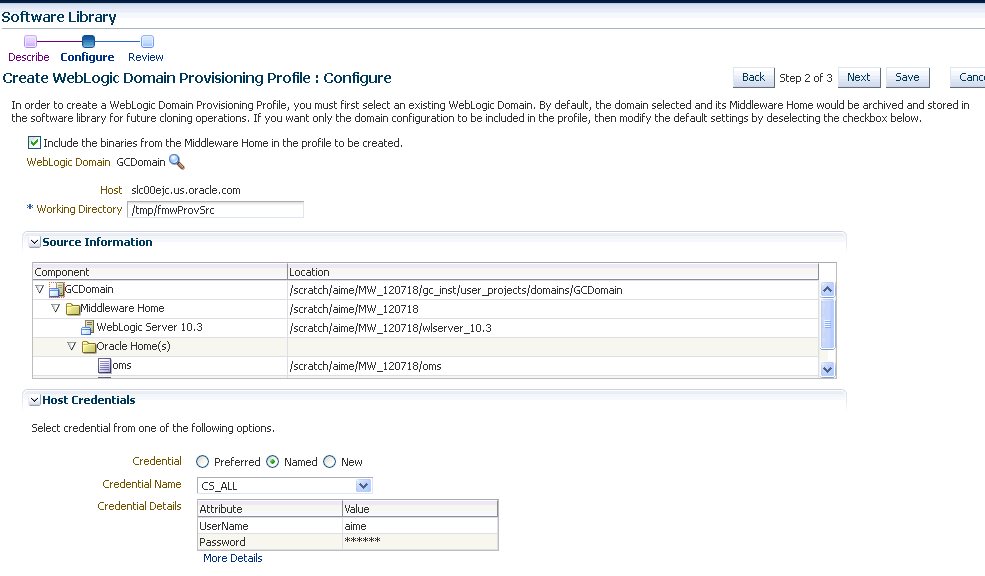
Task: Click the Describe train step marker
Action: coord(30,41)
